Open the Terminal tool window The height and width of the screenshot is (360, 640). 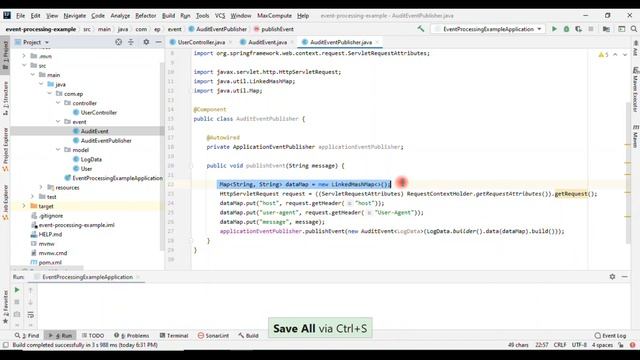pyautogui.click(x=174, y=336)
